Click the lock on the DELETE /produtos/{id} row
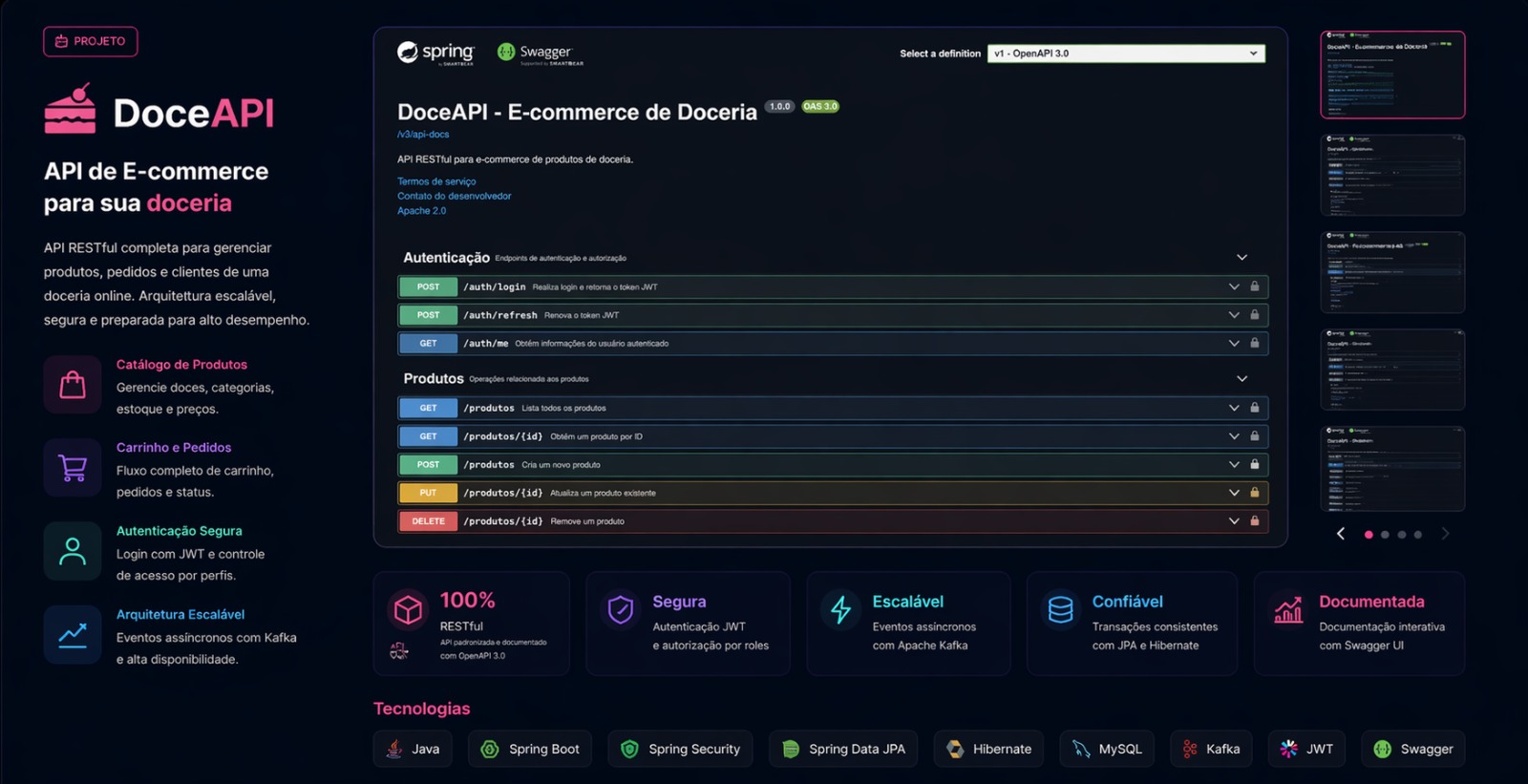 (1255, 521)
